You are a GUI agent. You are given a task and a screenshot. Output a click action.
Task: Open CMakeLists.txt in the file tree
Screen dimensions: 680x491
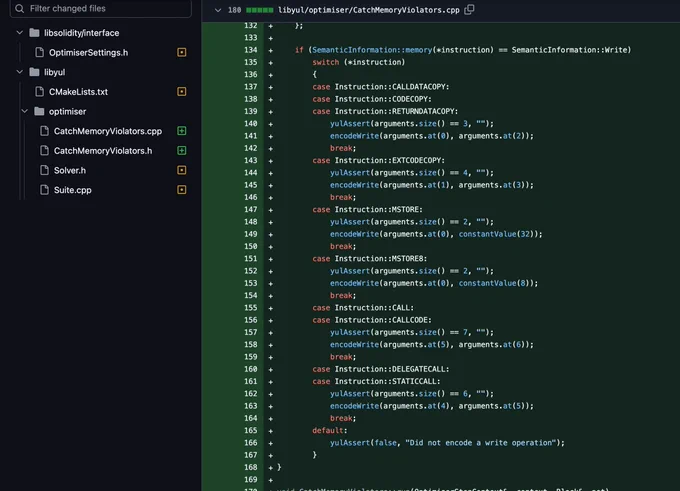(x=78, y=92)
